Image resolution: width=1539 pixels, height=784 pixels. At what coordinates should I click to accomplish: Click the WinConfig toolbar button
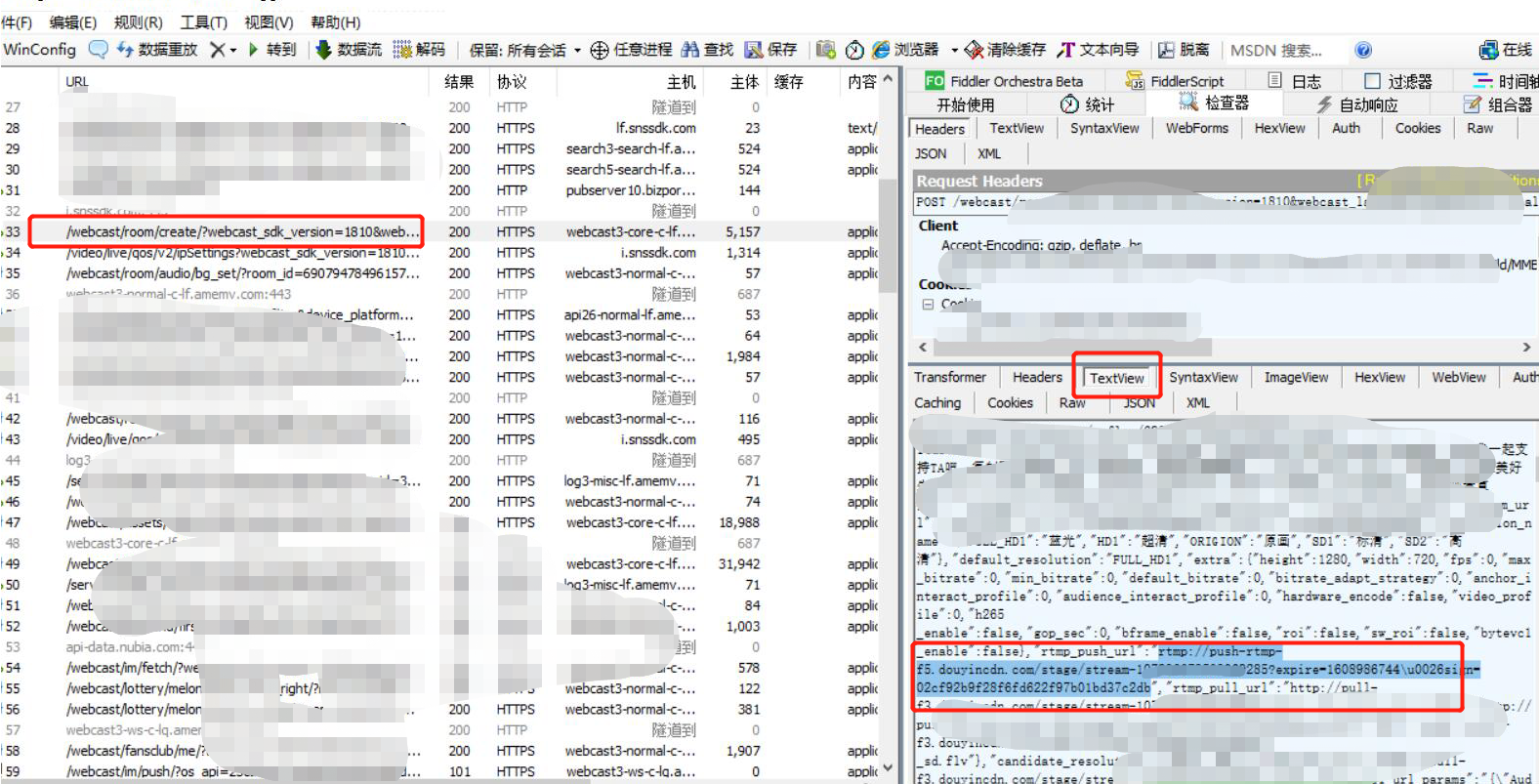click(39, 49)
